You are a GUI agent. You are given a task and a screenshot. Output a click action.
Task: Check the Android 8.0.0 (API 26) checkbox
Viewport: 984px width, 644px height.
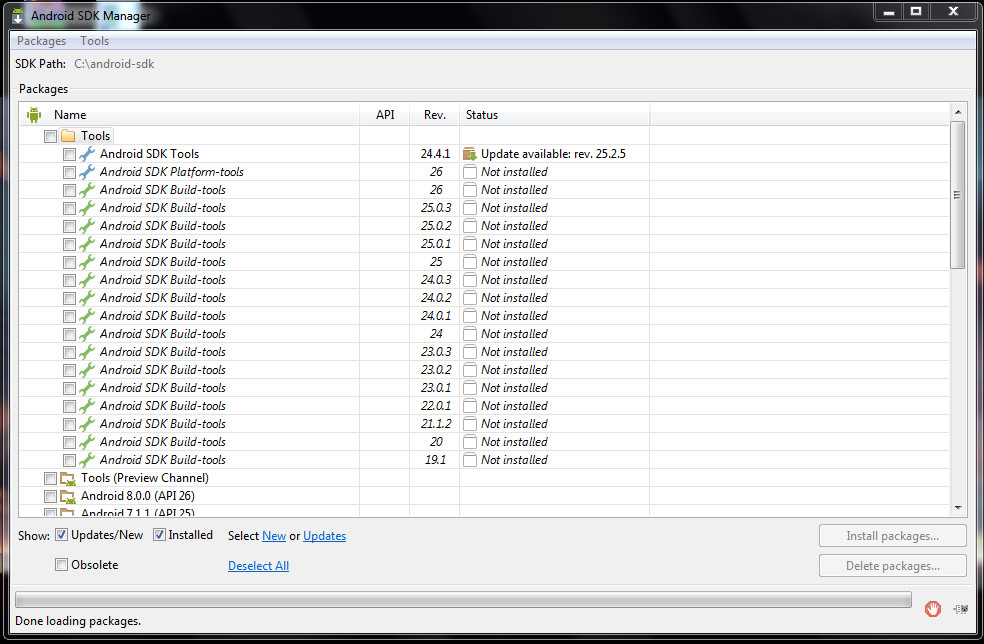pyautogui.click(x=50, y=497)
